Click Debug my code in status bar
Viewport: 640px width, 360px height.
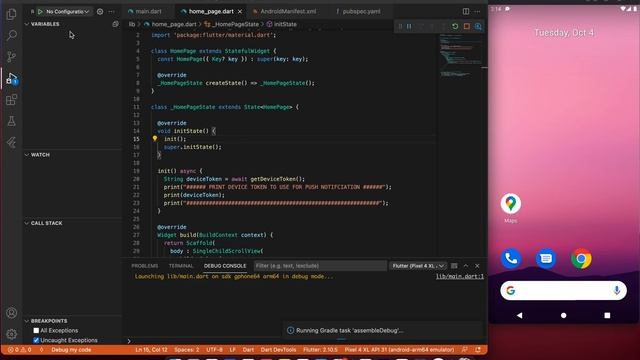point(71,350)
